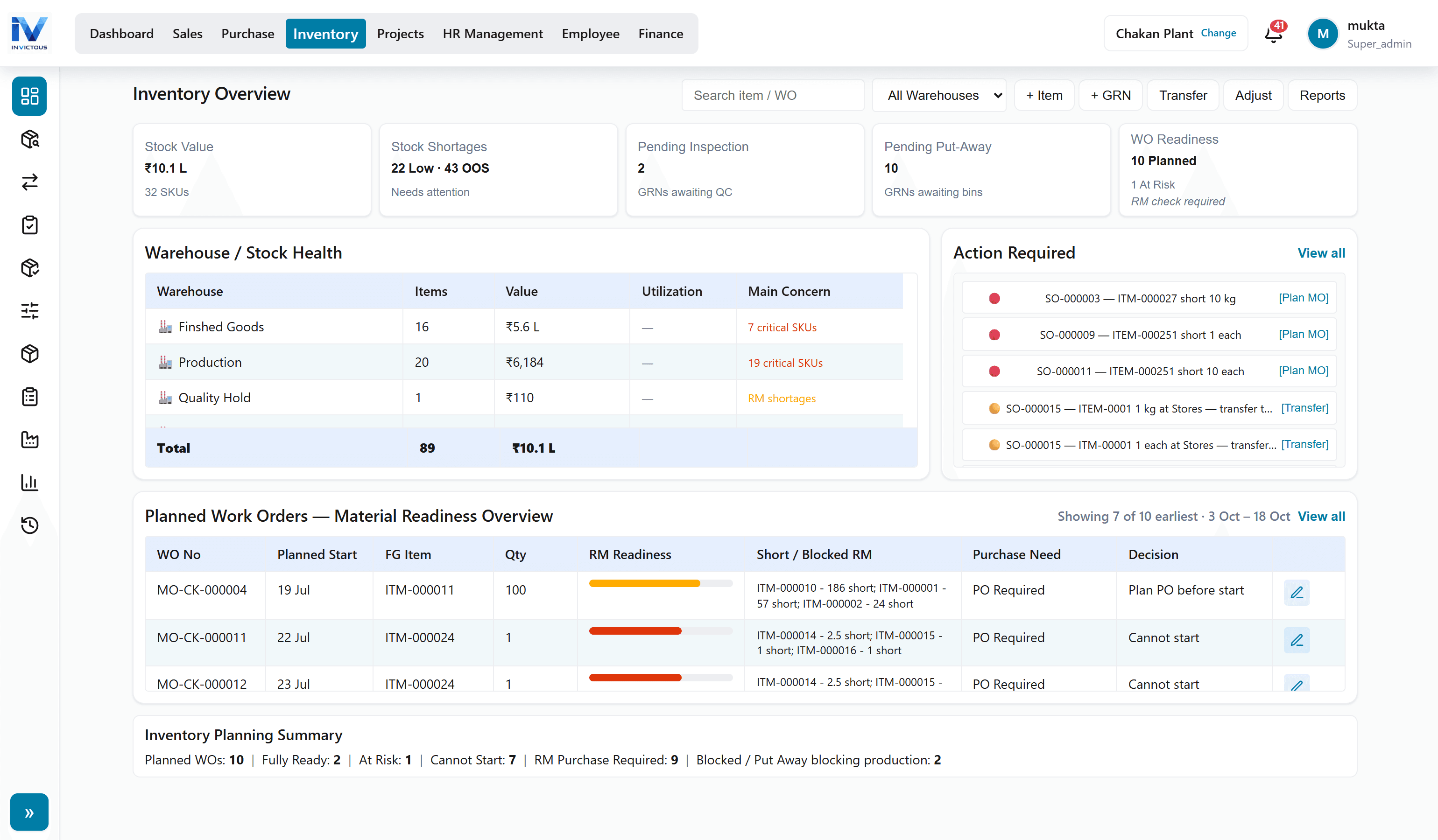The image size is (1438, 840).
Task: Change the Chakan Plant location
Action: 1218,33
